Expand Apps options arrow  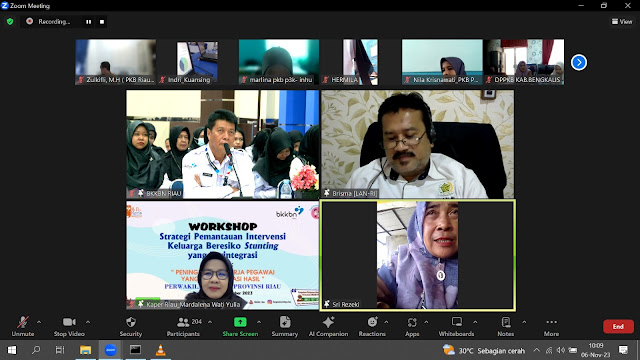pos(426,322)
